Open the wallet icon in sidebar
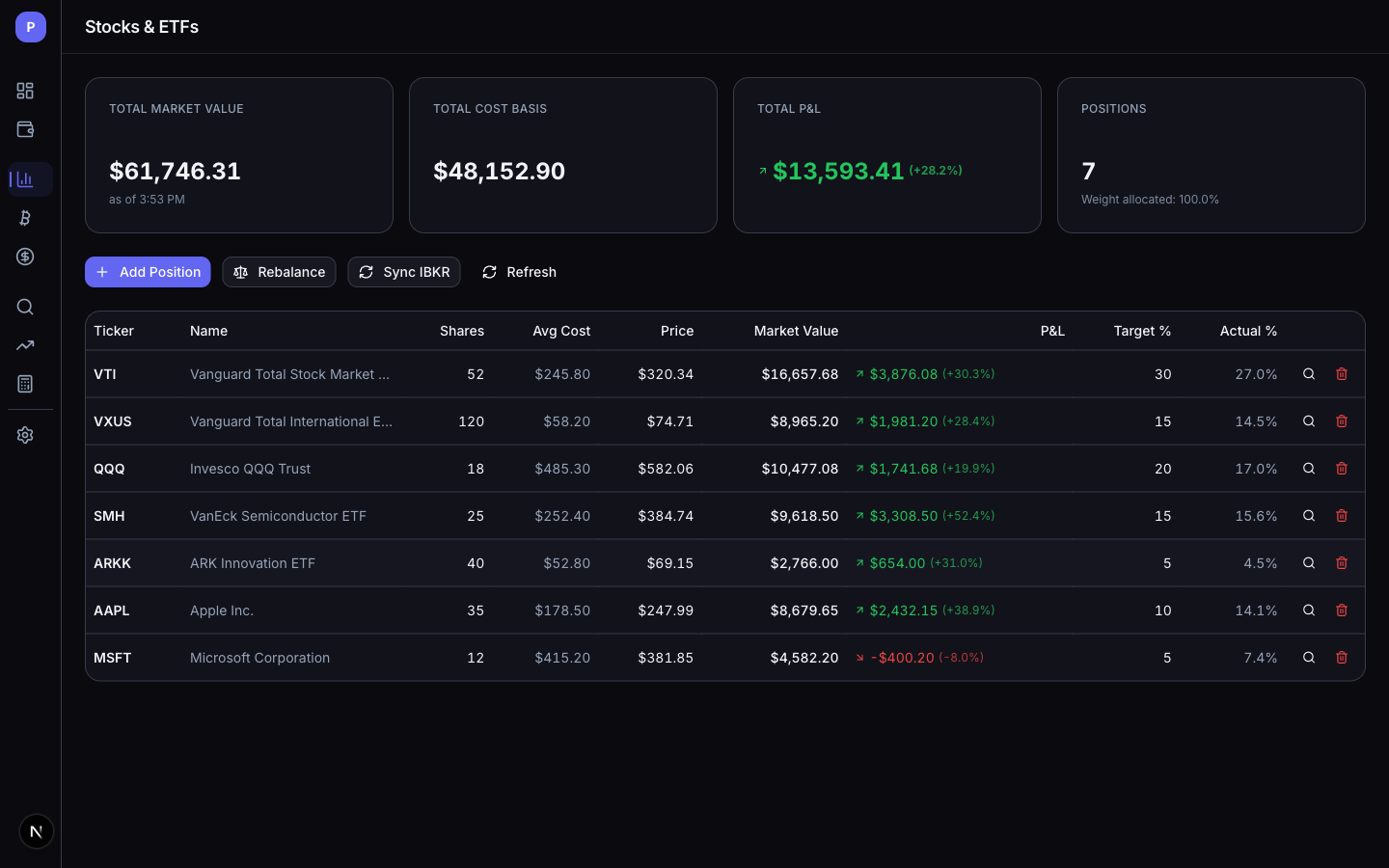 pos(25,129)
